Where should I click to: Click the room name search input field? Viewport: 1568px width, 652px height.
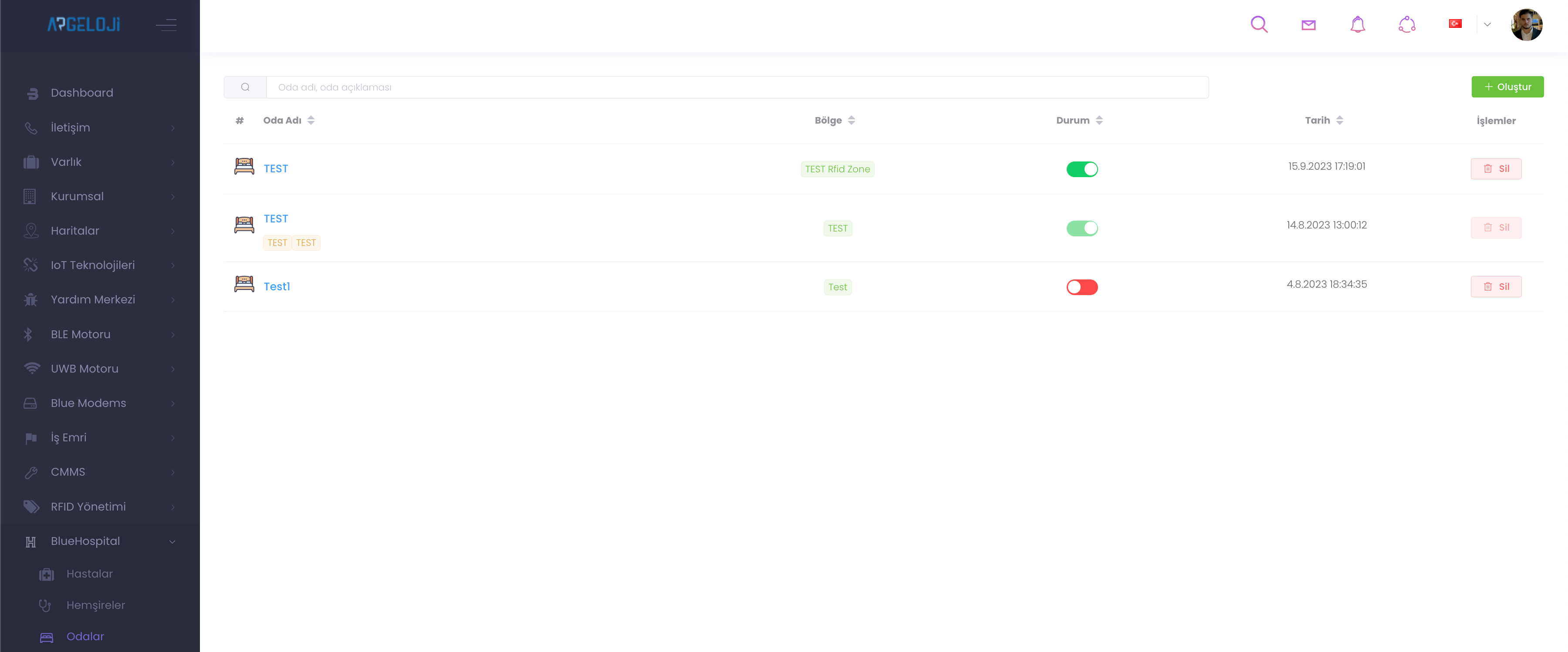pos(737,87)
